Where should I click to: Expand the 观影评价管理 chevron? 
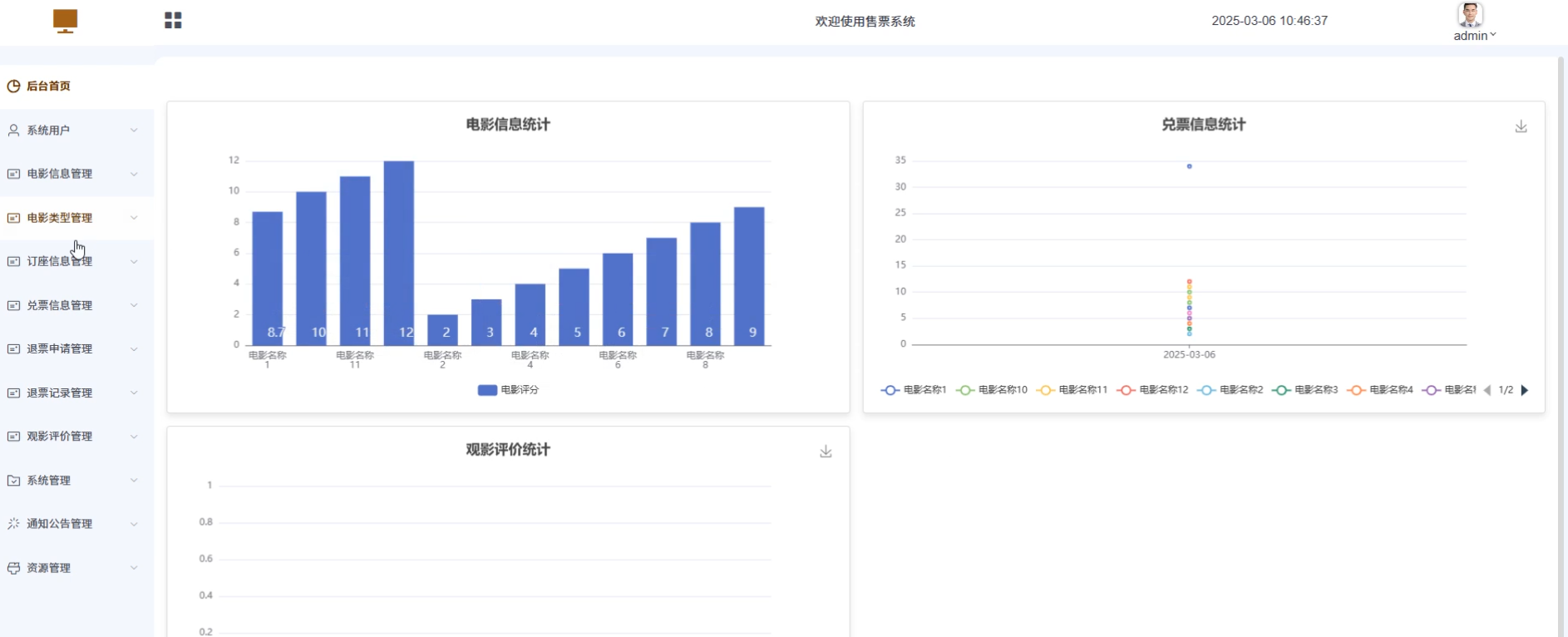(134, 436)
